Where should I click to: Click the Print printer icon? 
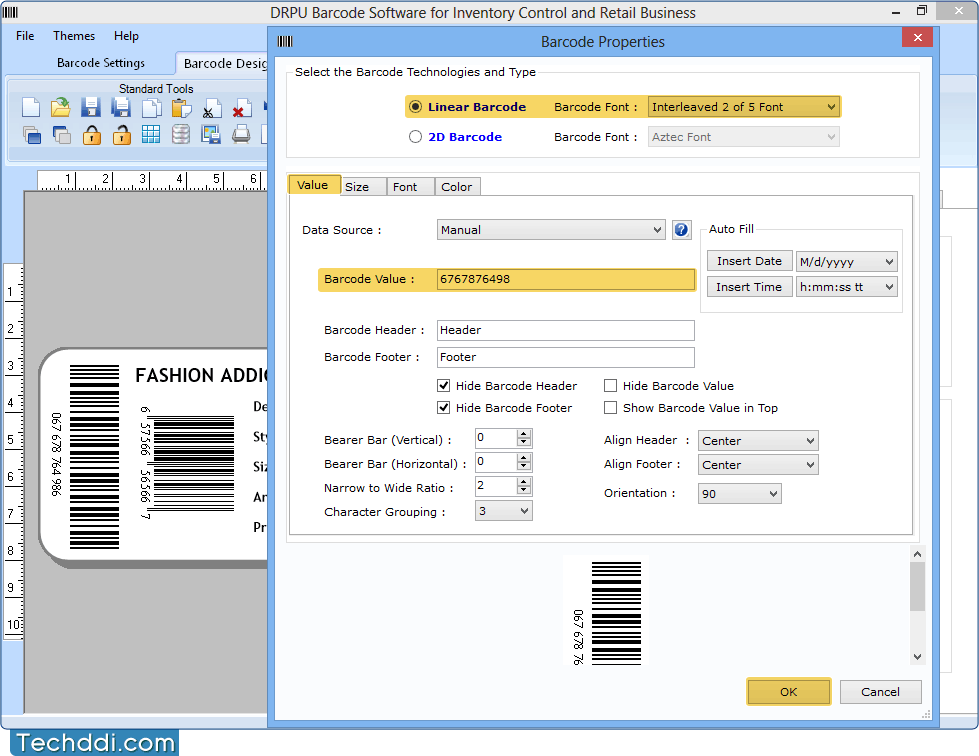[x=241, y=134]
